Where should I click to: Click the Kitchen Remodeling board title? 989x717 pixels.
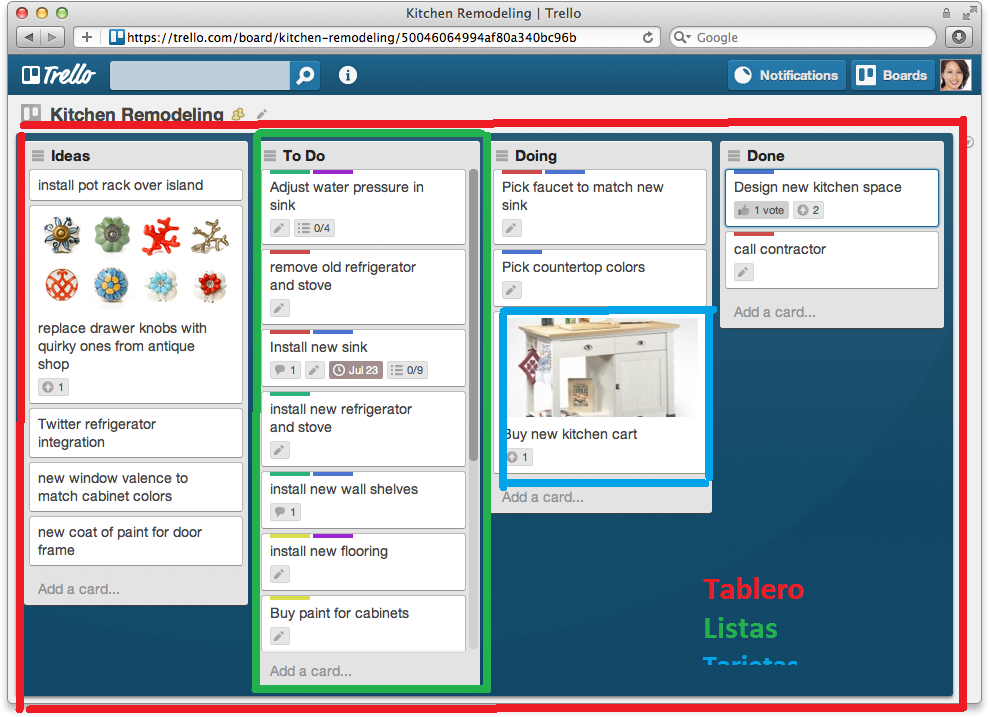tap(137, 115)
